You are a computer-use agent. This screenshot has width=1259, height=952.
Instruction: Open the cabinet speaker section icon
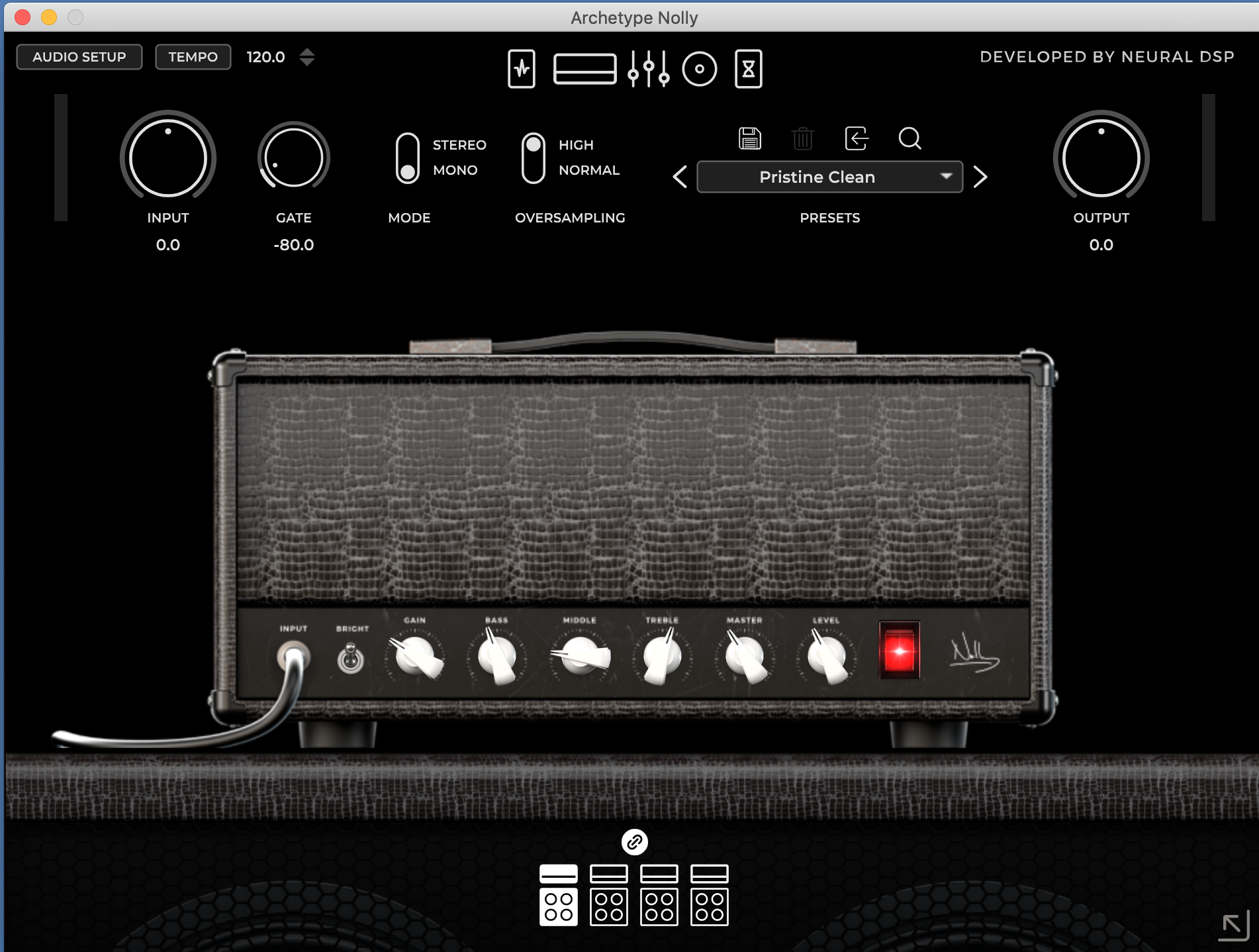(699, 69)
